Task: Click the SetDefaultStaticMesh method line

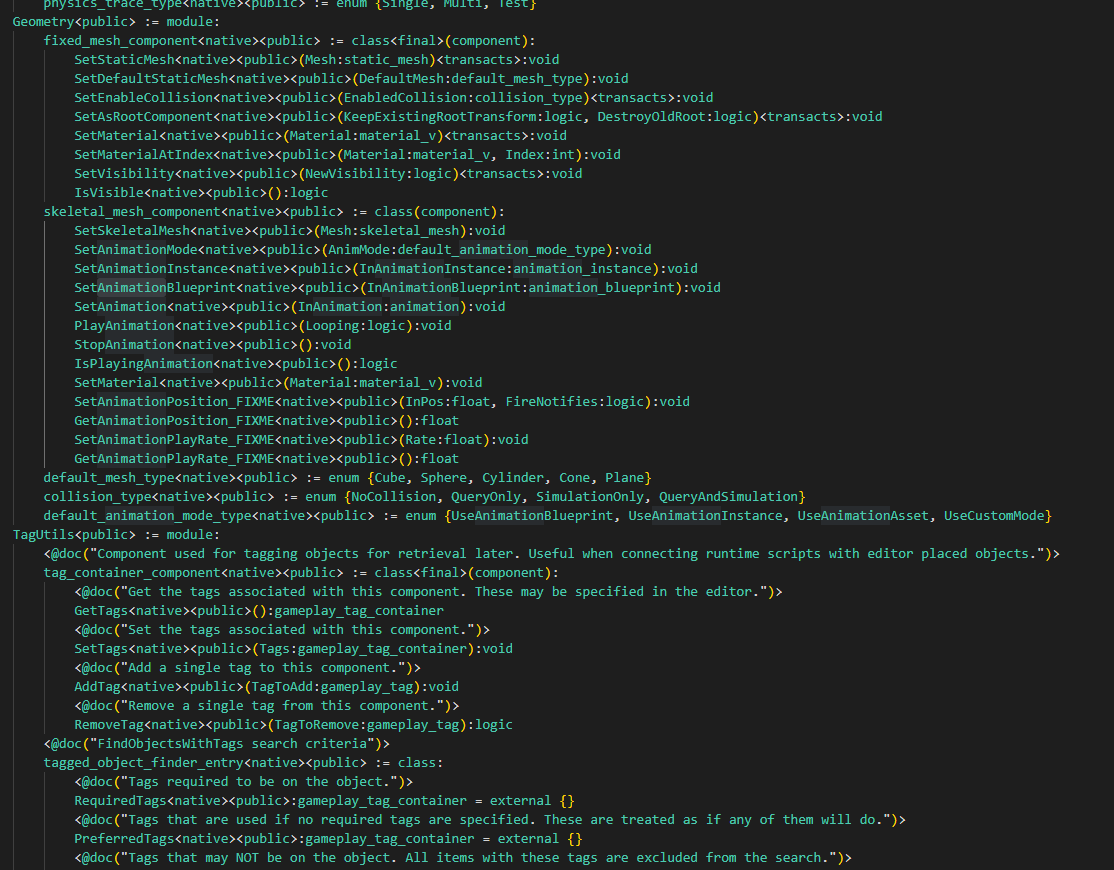Action: pos(351,79)
